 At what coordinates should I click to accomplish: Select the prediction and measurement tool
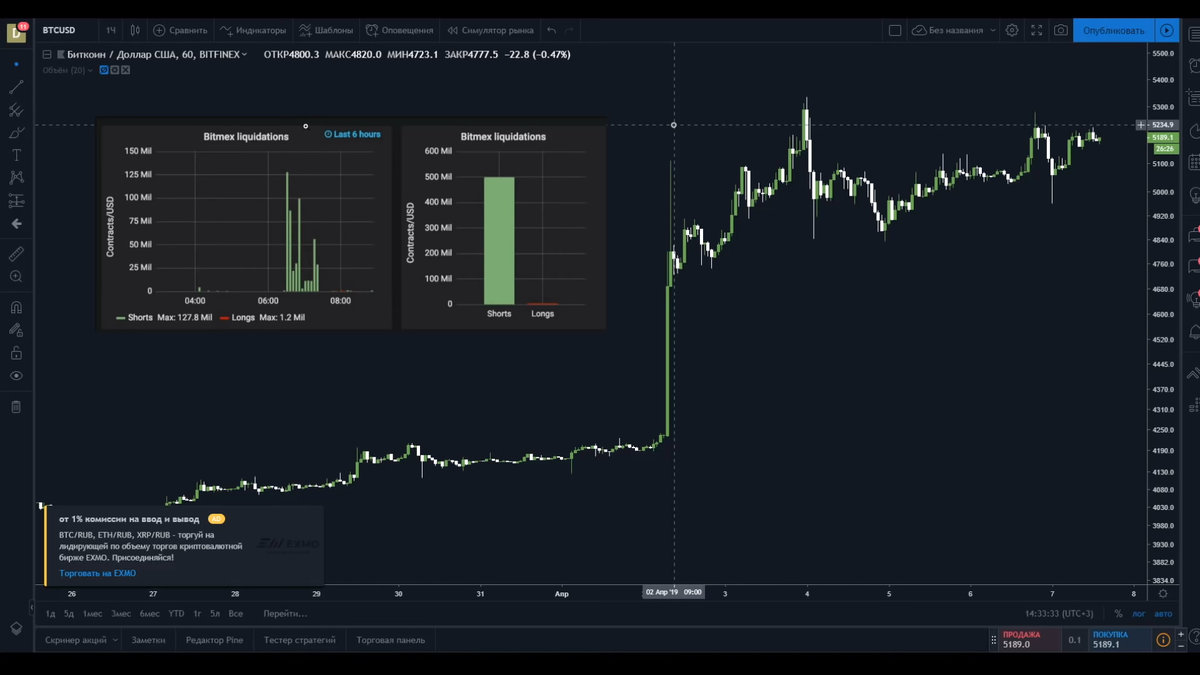pyautogui.click(x=16, y=200)
